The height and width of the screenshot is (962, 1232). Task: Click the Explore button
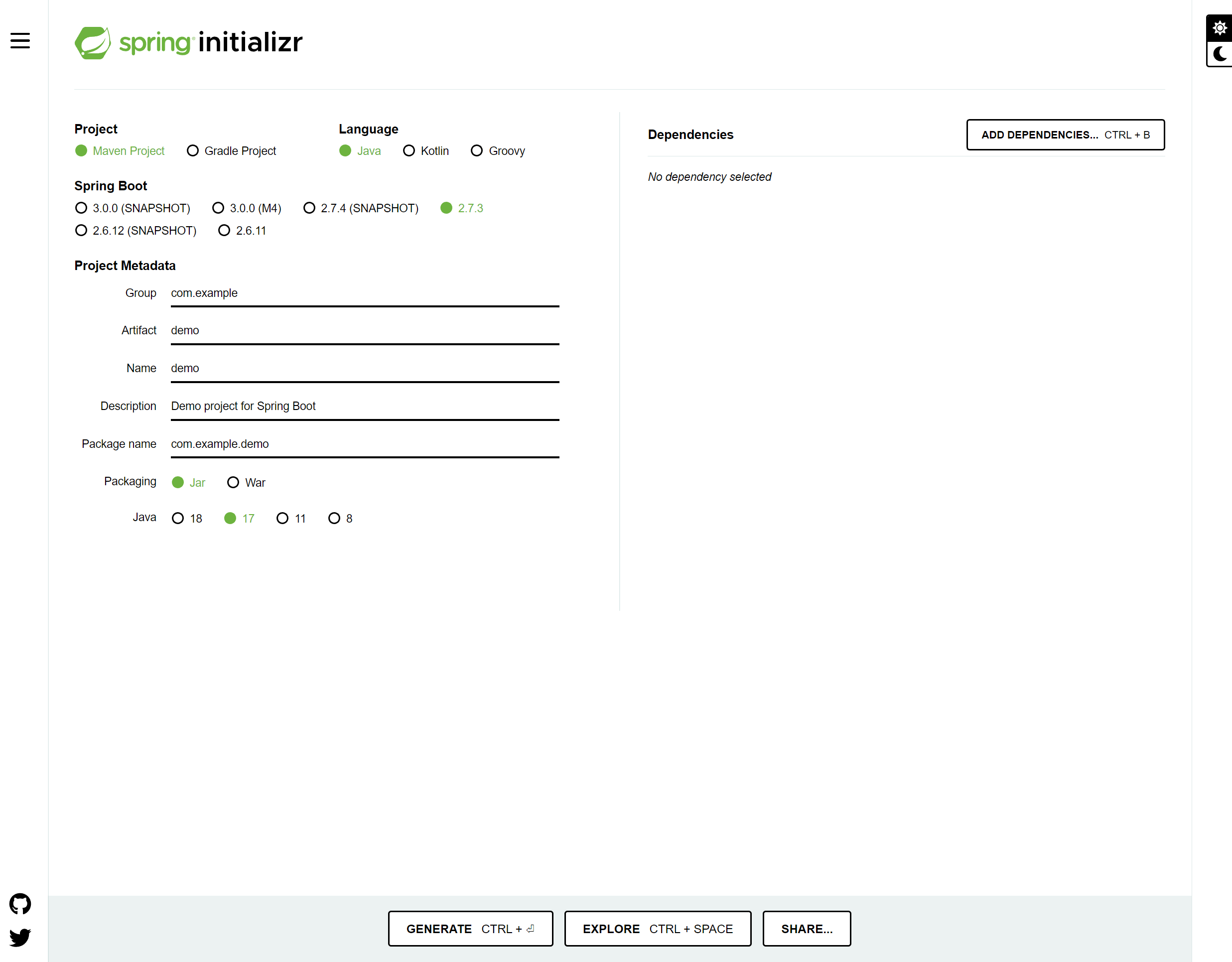[x=657, y=929]
